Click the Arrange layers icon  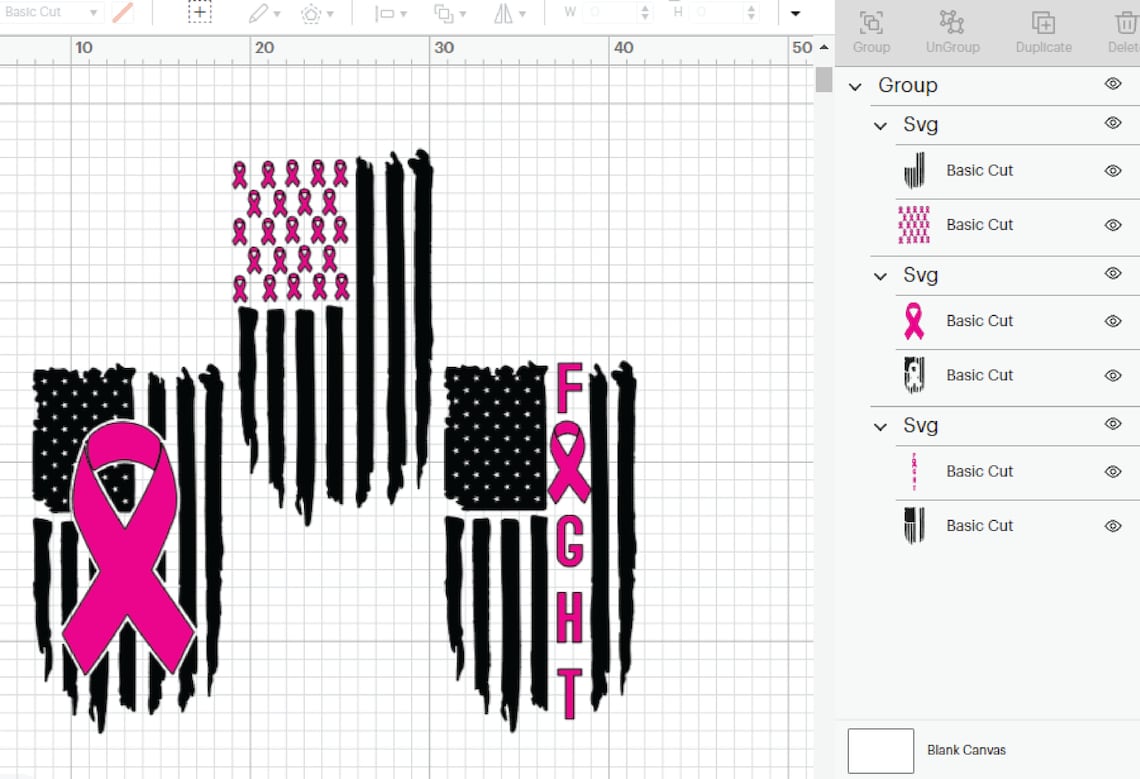(x=442, y=13)
